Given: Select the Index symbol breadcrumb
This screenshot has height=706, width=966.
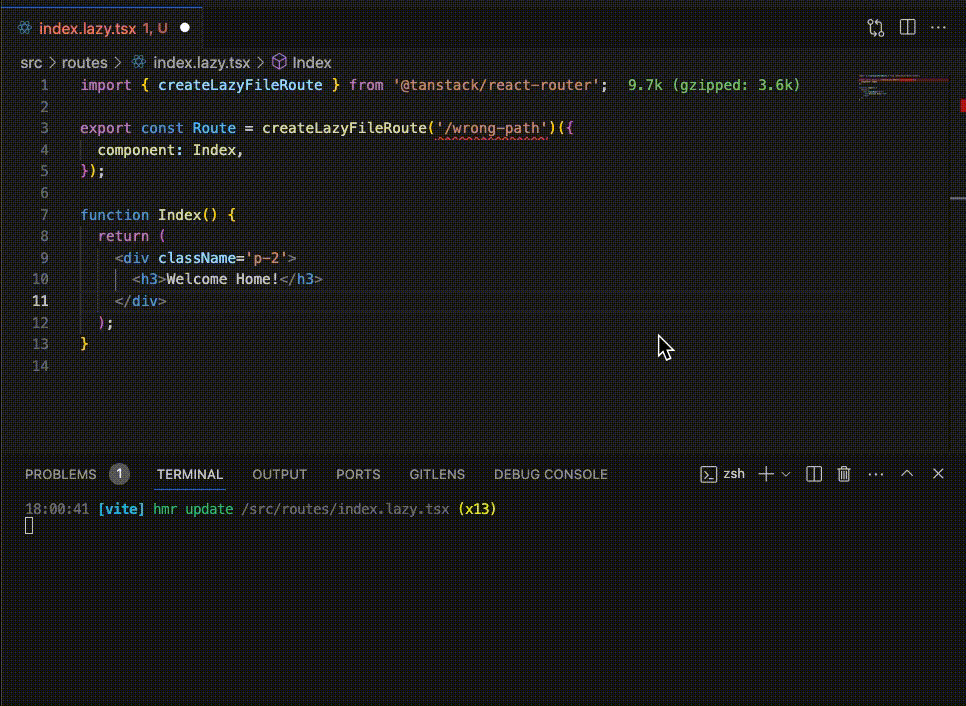Looking at the screenshot, I should tap(312, 63).
